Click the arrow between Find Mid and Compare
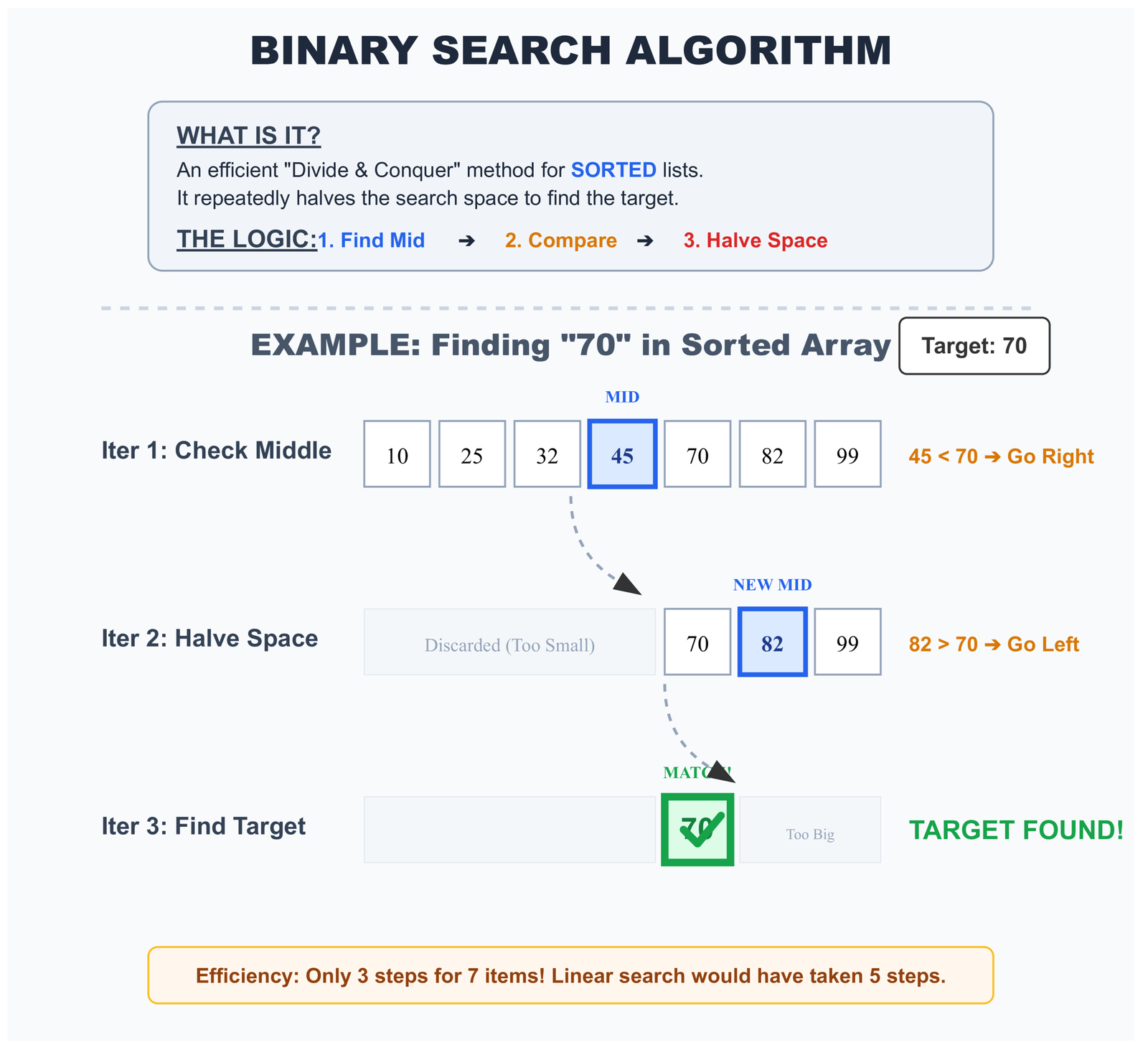Viewport: 1148px width, 1050px height. 466,241
